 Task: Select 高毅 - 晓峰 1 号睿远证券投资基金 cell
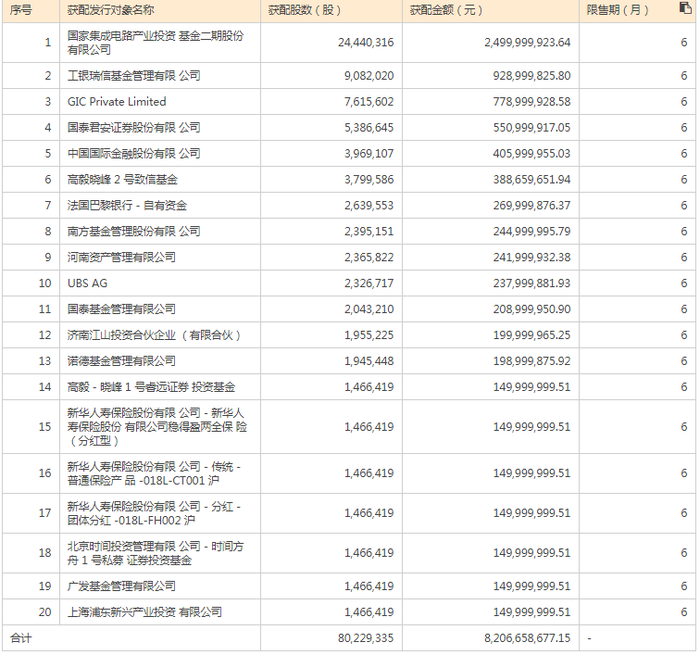point(160,387)
